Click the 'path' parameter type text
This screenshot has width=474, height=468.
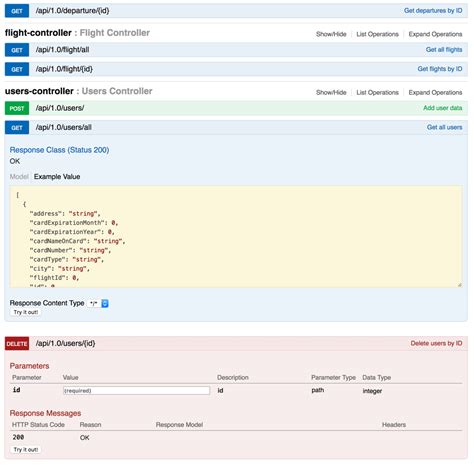click(318, 390)
